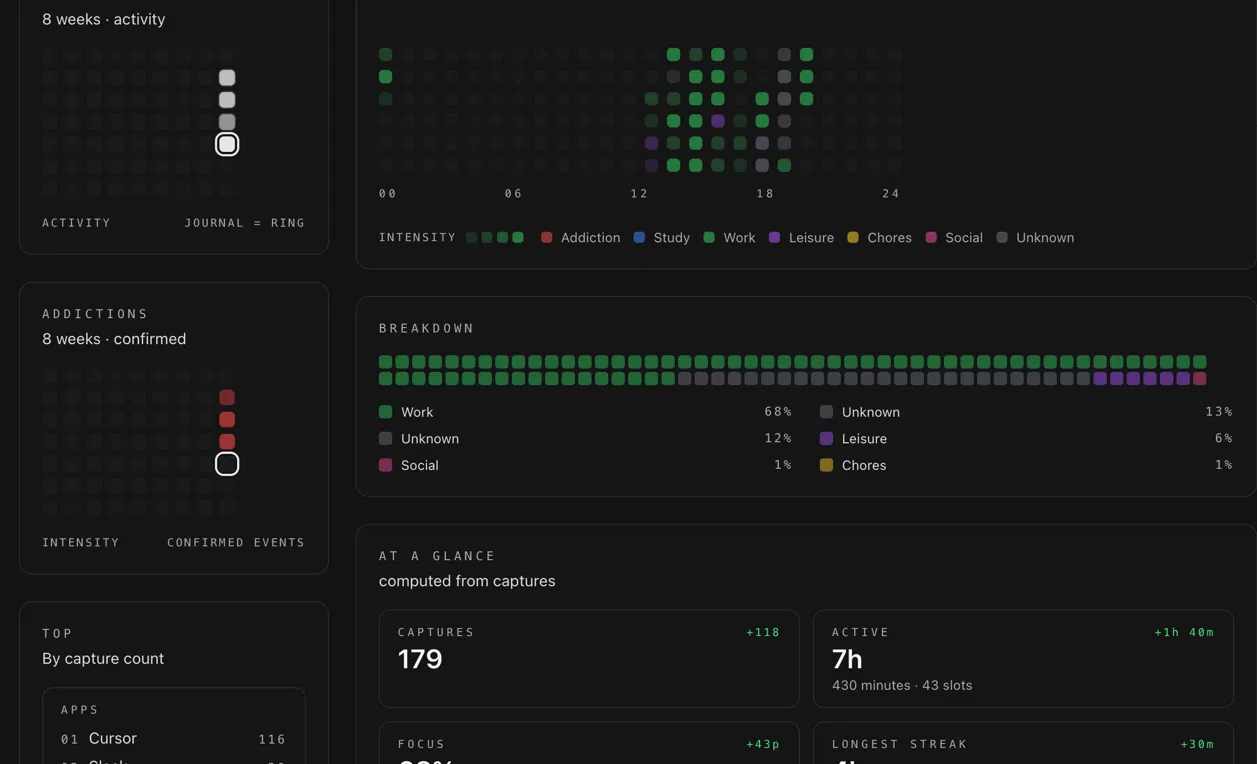Click the pink Social 1% breakdown icon
The image size is (1257, 764).
(x=385, y=465)
